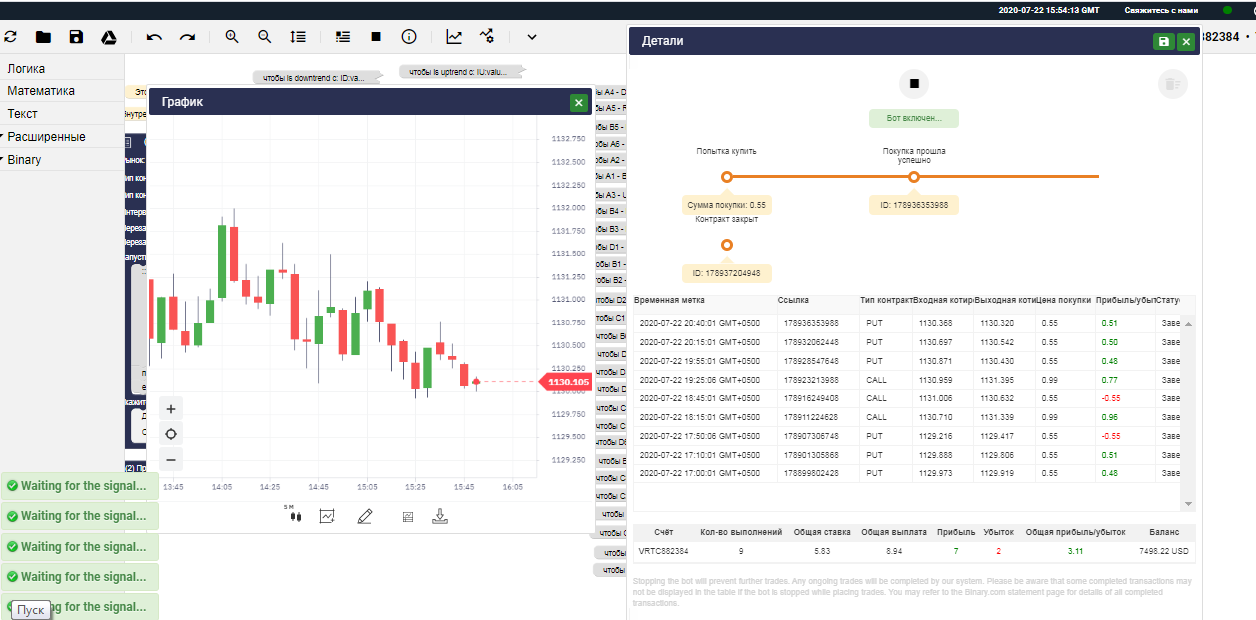Save the Детали panel with green disk icon
This screenshot has height=620, width=1256.
pyautogui.click(x=1163, y=41)
